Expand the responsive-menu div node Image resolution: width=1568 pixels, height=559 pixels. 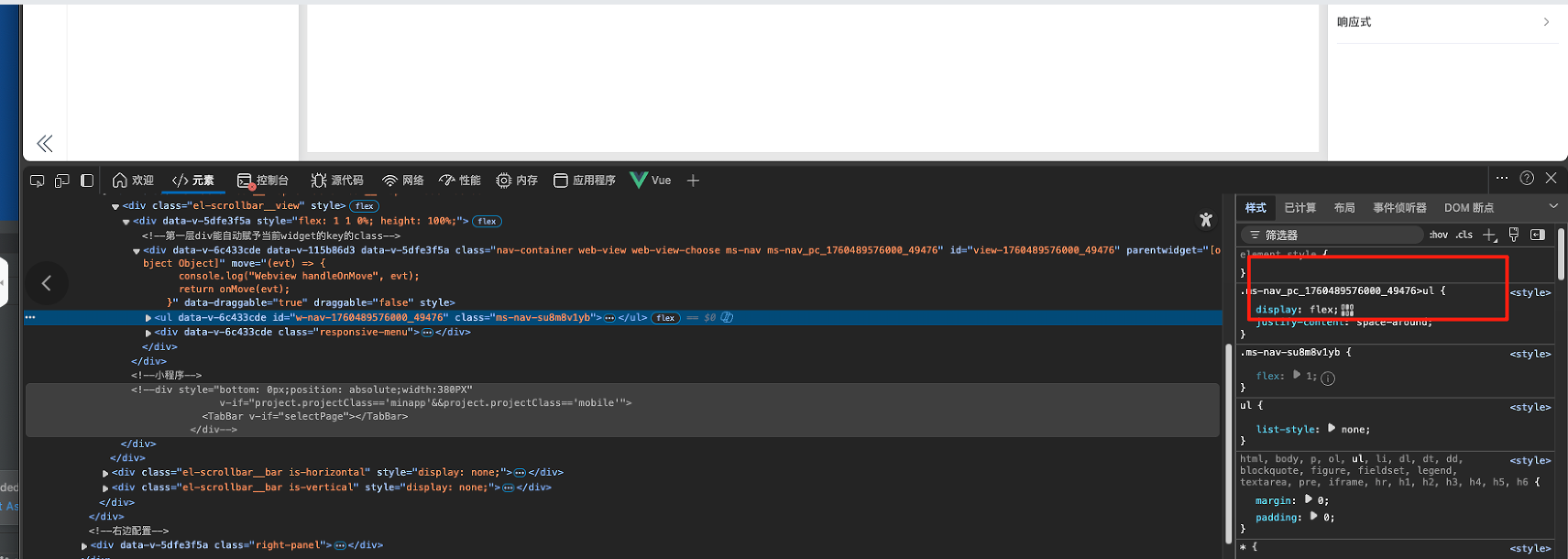coord(148,333)
